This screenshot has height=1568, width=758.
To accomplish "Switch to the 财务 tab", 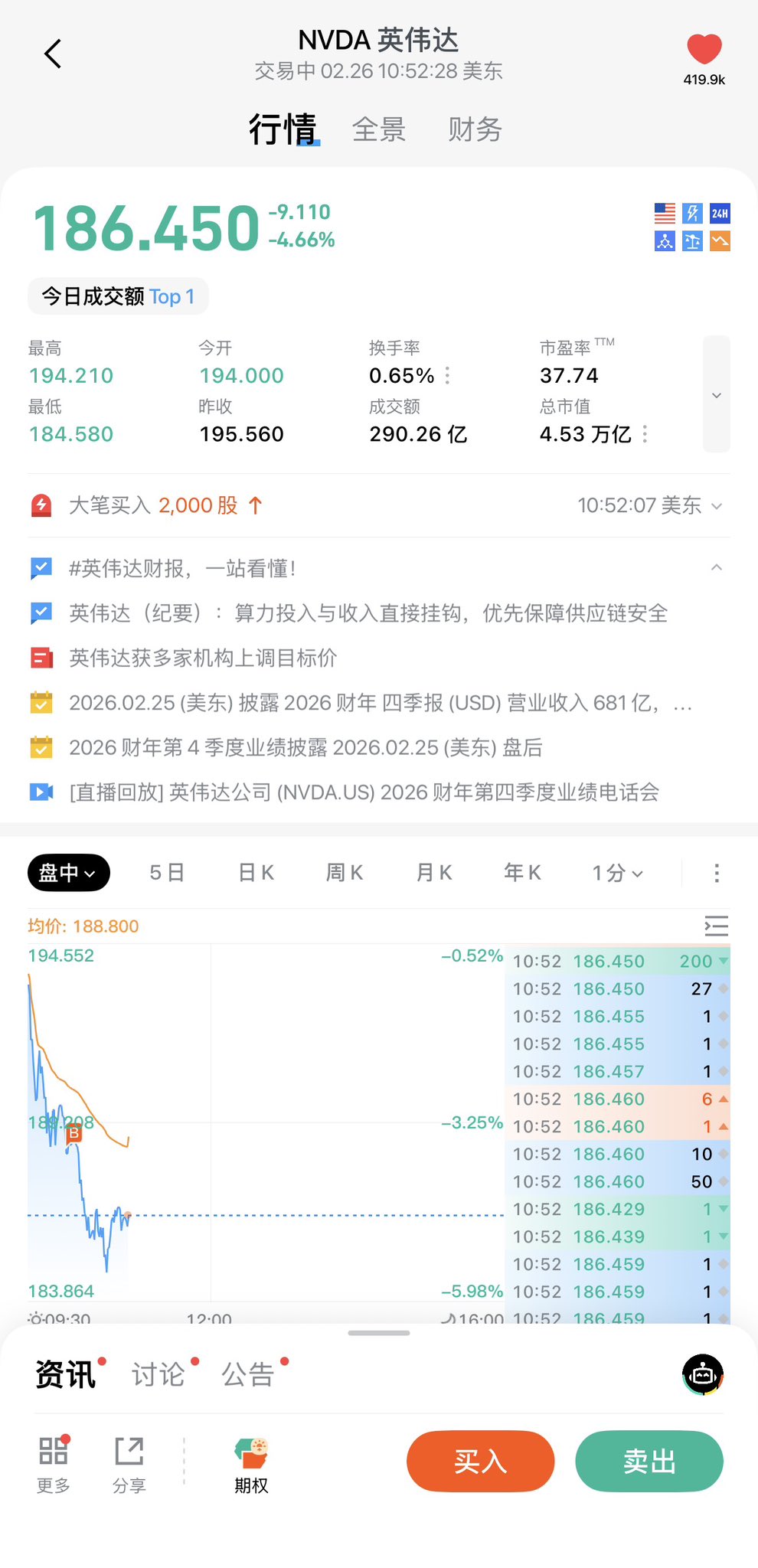I will coord(475,129).
